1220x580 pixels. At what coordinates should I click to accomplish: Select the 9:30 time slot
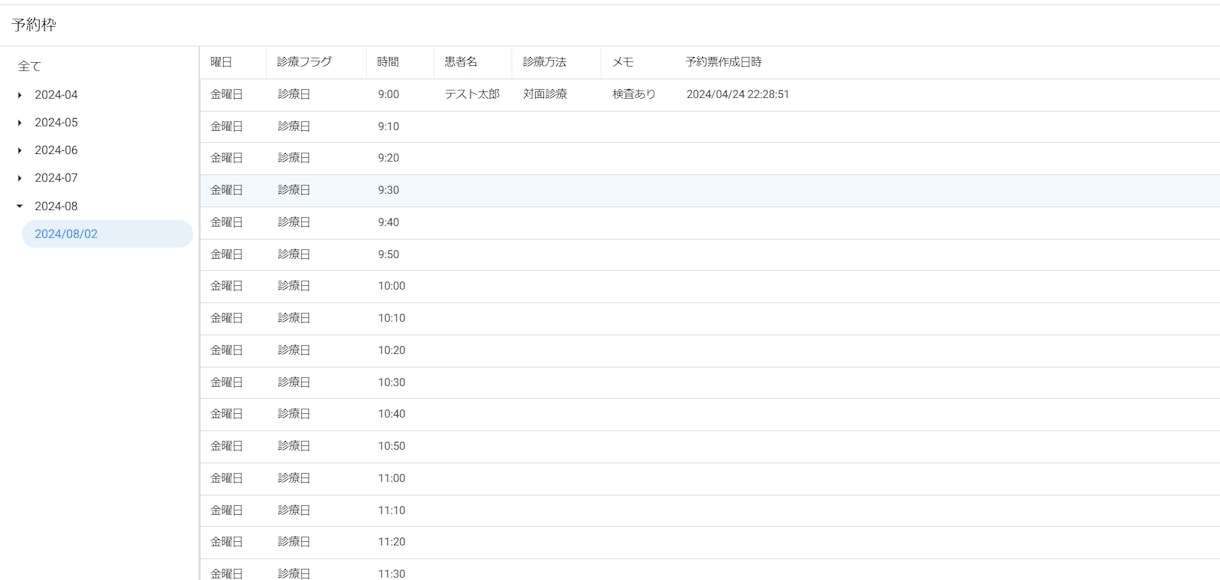[388, 190]
